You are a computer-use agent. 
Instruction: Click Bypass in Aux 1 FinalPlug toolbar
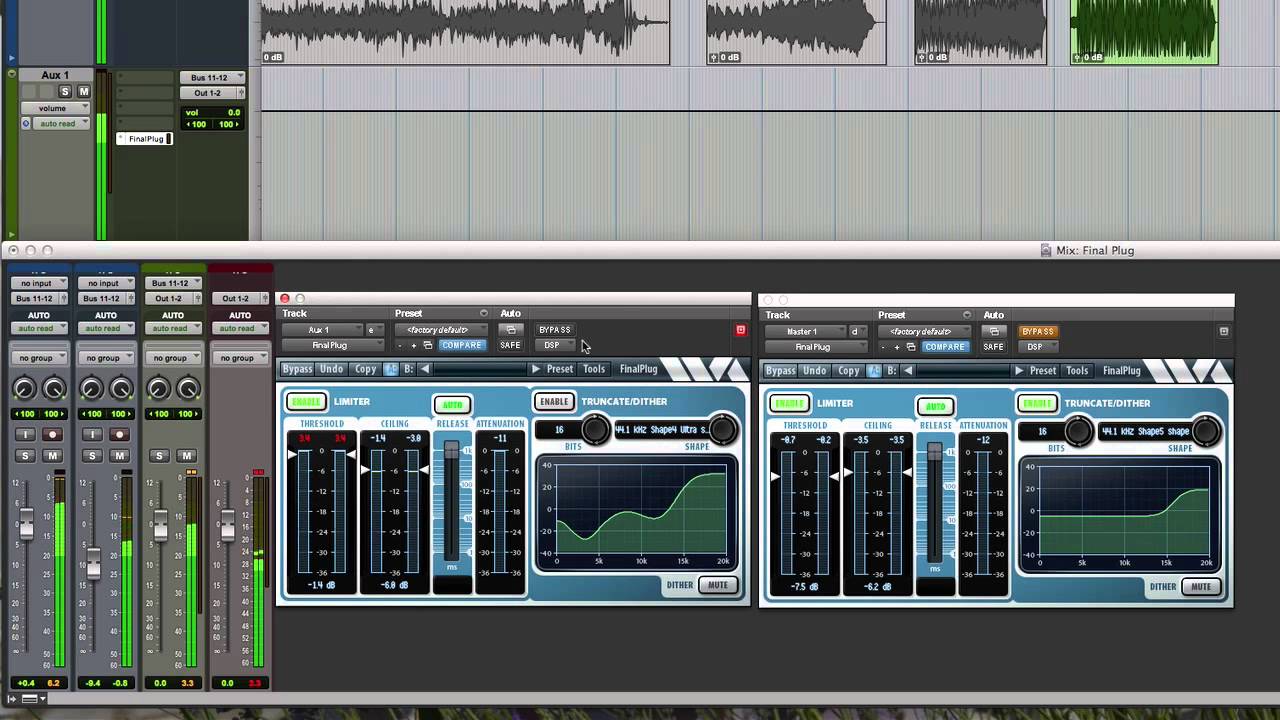[x=297, y=369]
